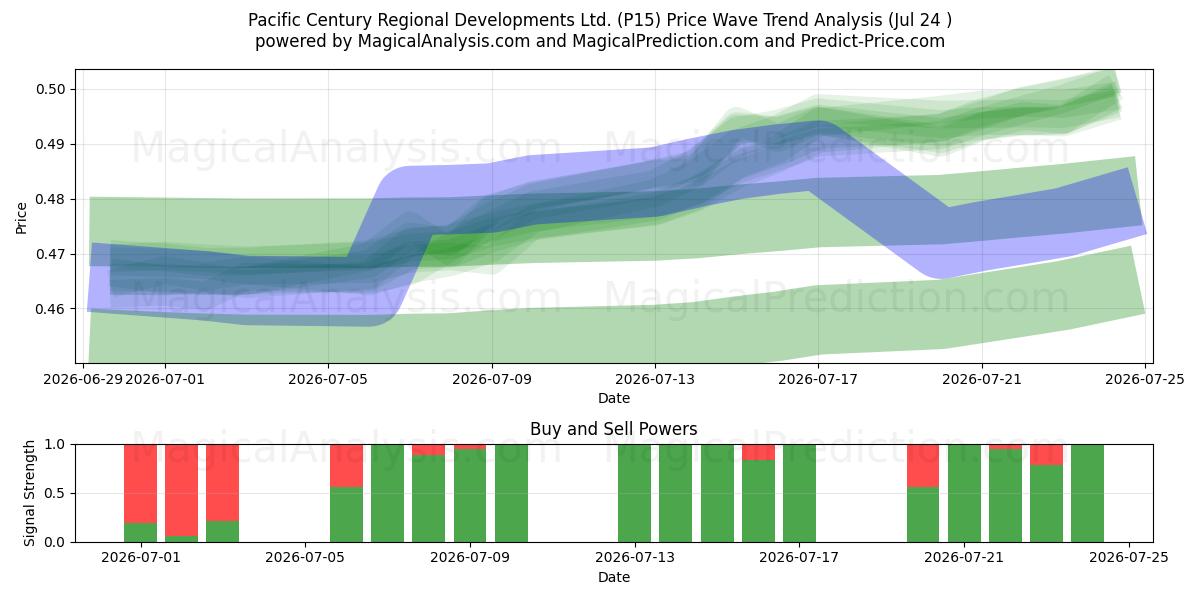1200x600 pixels.
Task: Click 2026-07-05 tick label on price chart
Action: click(x=329, y=378)
